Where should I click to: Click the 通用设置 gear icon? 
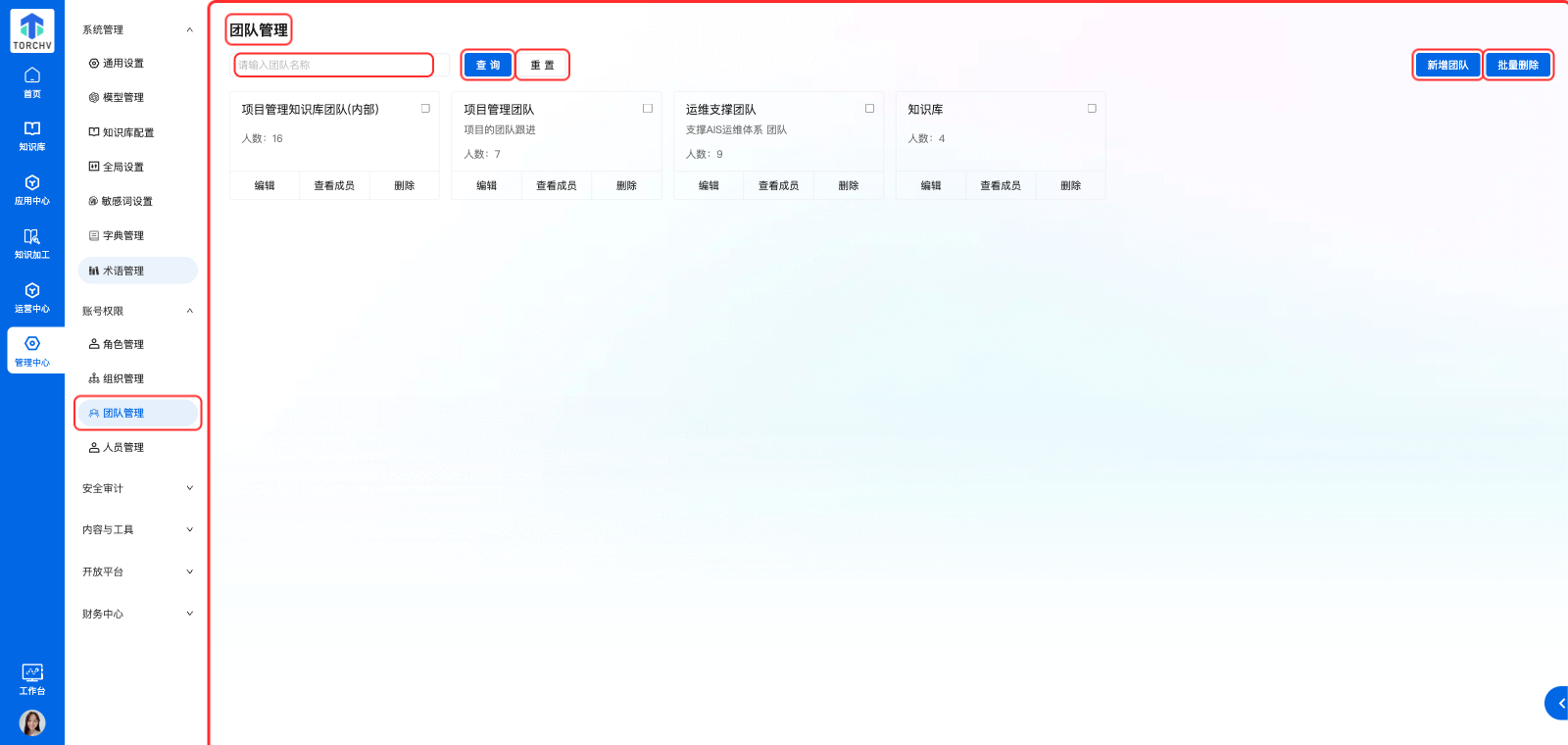pyautogui.click(x=94, y=63)
